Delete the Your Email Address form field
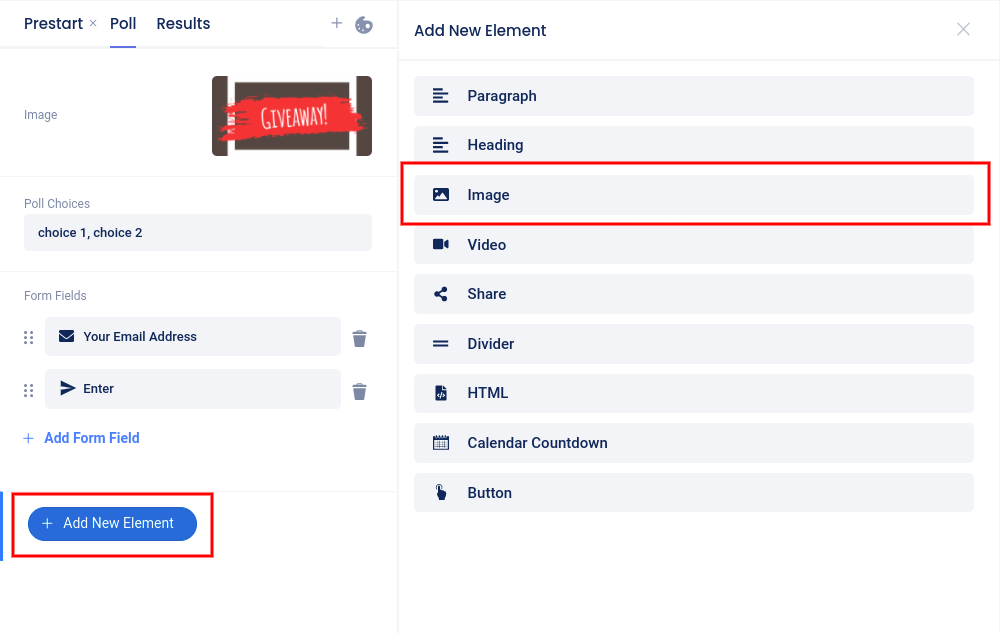 click(x=360, y=338)
